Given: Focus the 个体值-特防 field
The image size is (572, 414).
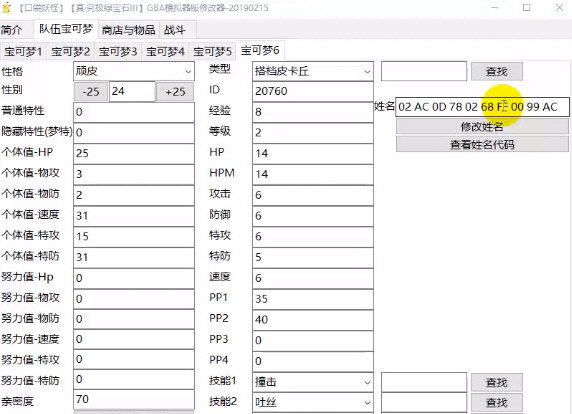Looking at the screenshot, I should tap(134, 257).
